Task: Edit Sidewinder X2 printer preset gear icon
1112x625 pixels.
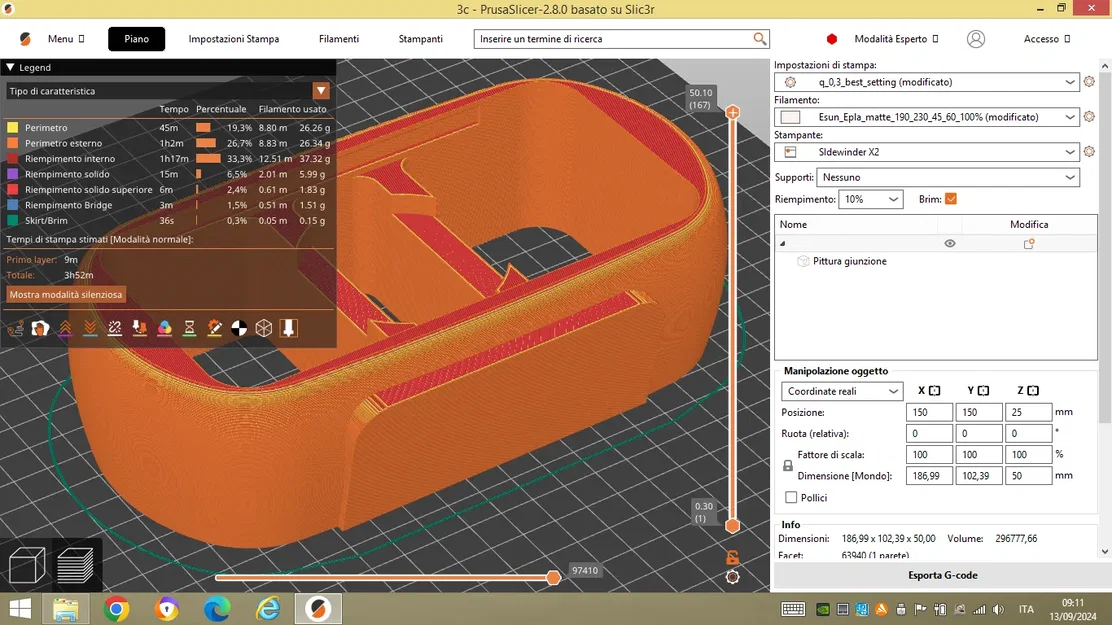Action: pos(1089,151)
